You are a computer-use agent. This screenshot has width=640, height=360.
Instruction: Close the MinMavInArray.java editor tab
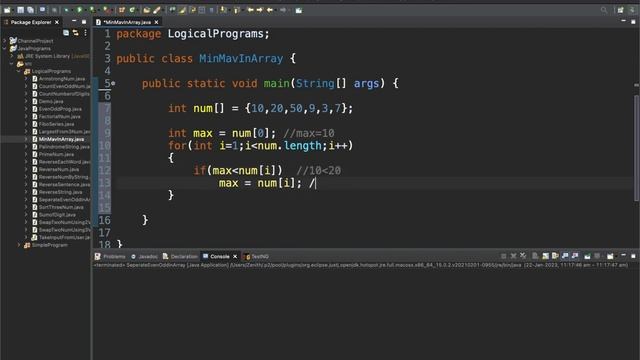point(156,22)
